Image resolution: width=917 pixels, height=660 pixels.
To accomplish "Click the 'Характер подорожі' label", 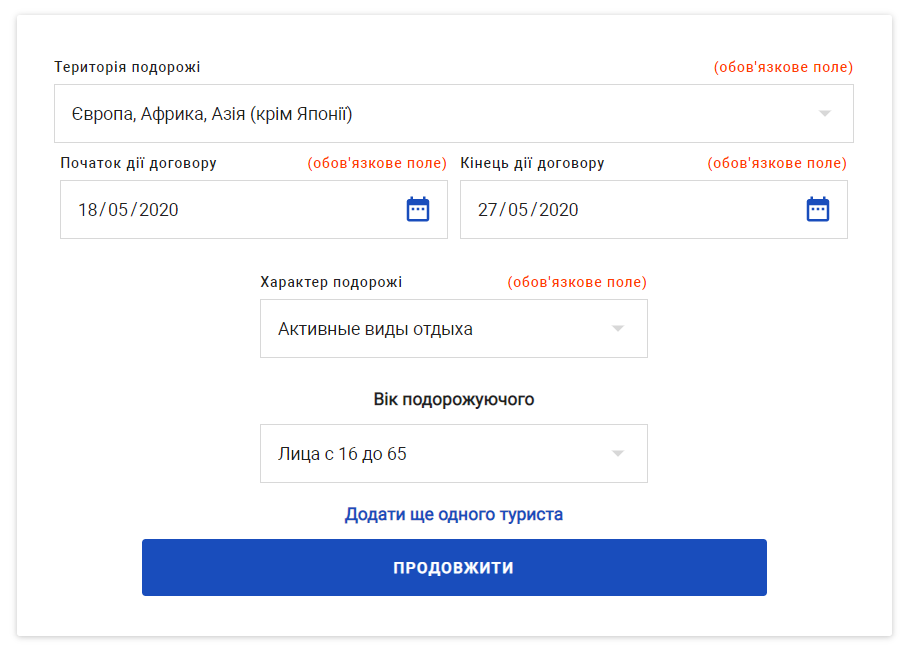I will (331, 282).
